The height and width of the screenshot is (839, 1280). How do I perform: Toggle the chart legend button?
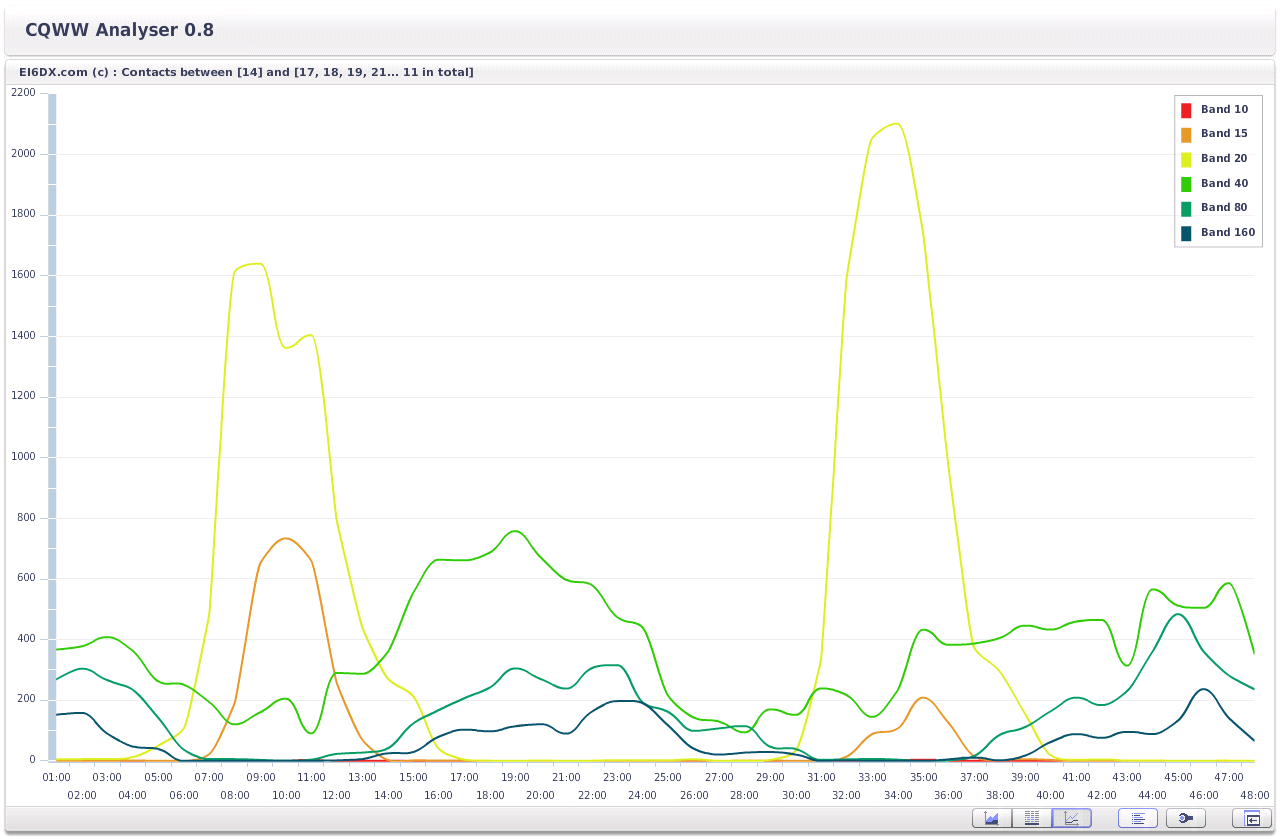(x=1138, y=818)
